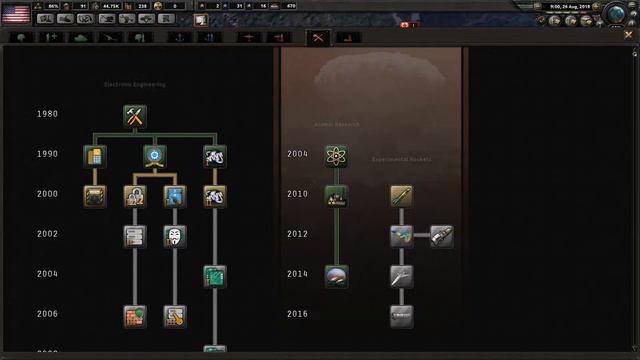Open the 1990 dragon emblem technology

click(x=215, y=156)
